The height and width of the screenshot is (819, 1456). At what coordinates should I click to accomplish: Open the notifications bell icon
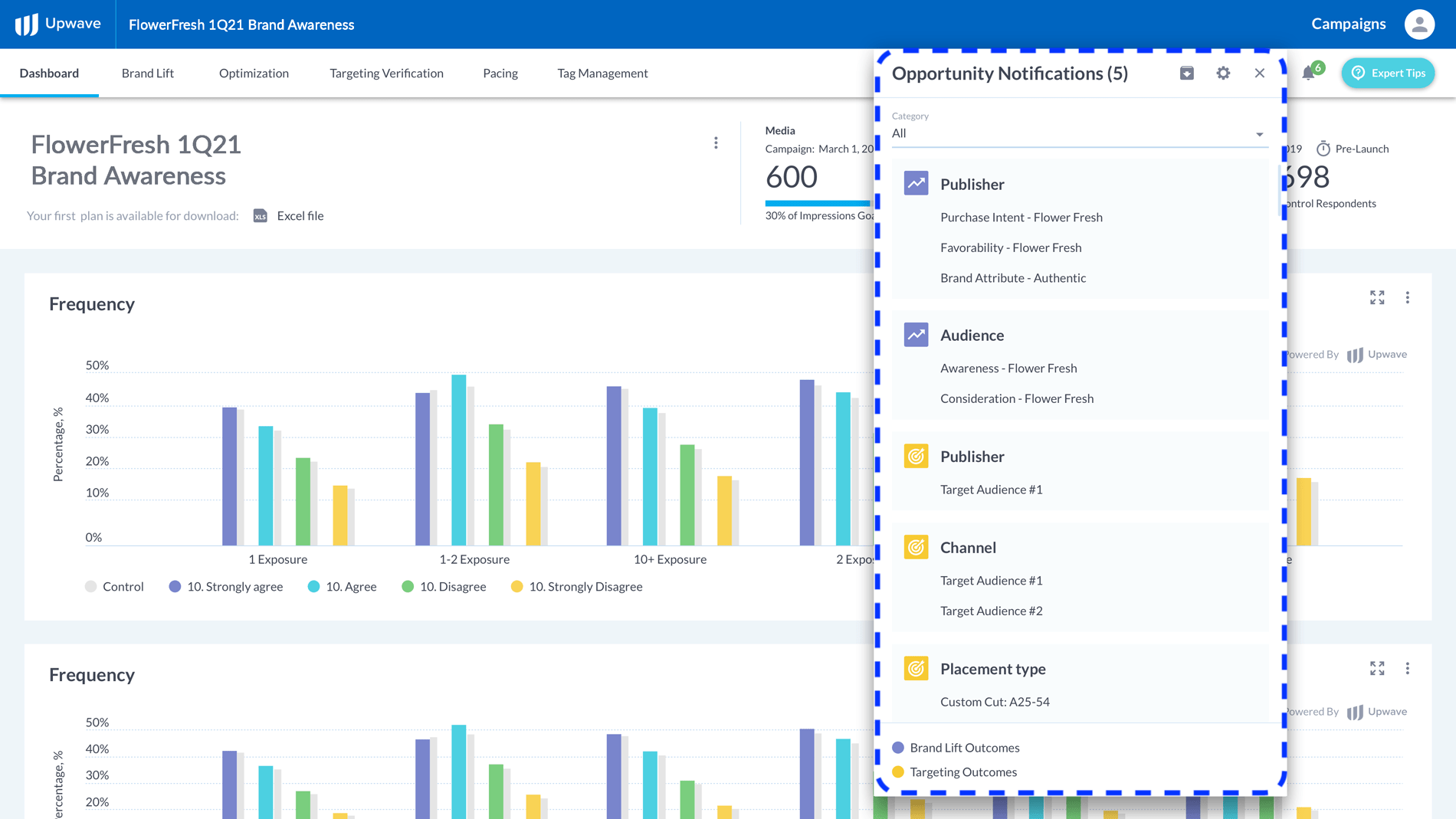(1308, 74)
